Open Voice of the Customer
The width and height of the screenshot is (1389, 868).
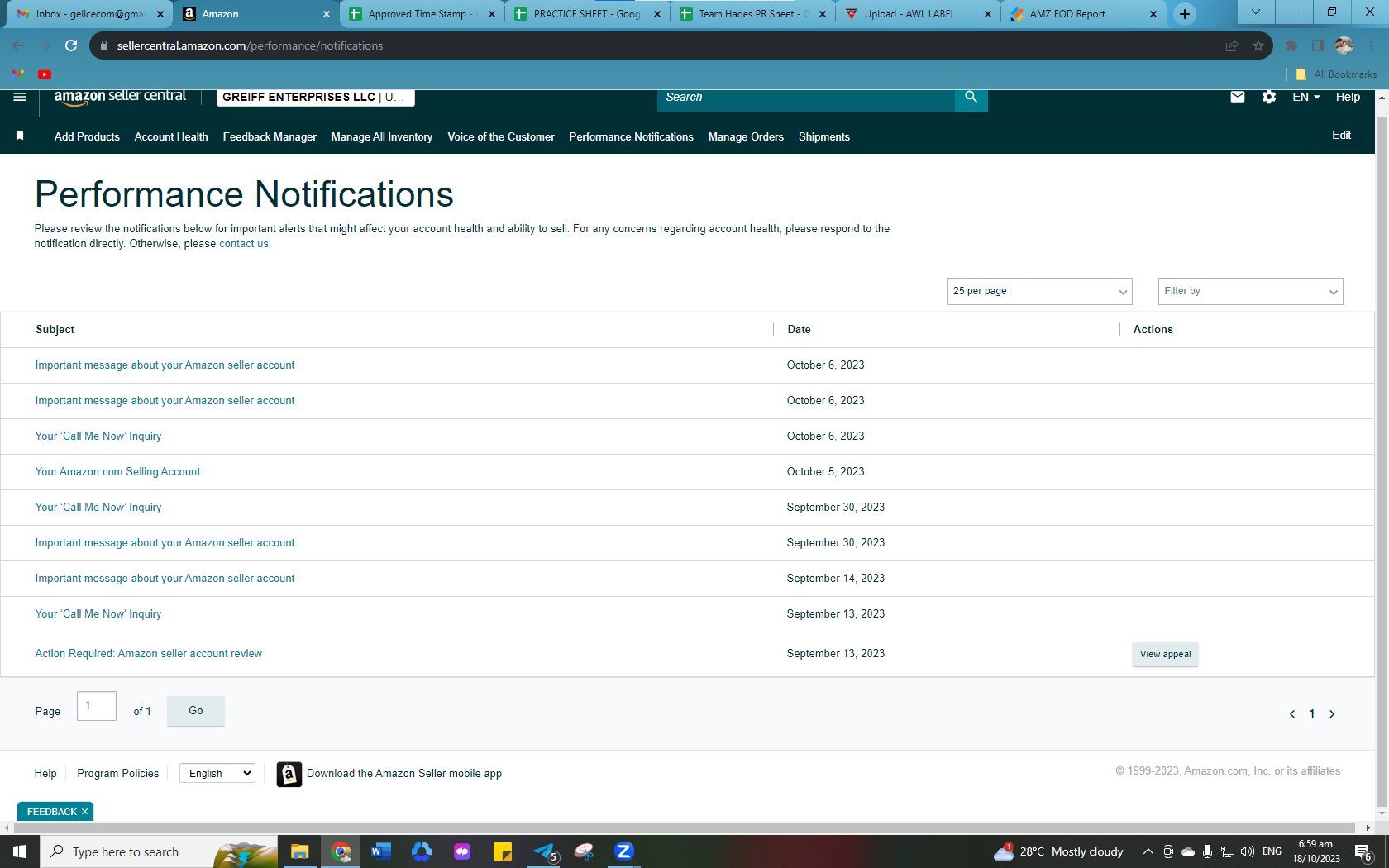(501, 136)
